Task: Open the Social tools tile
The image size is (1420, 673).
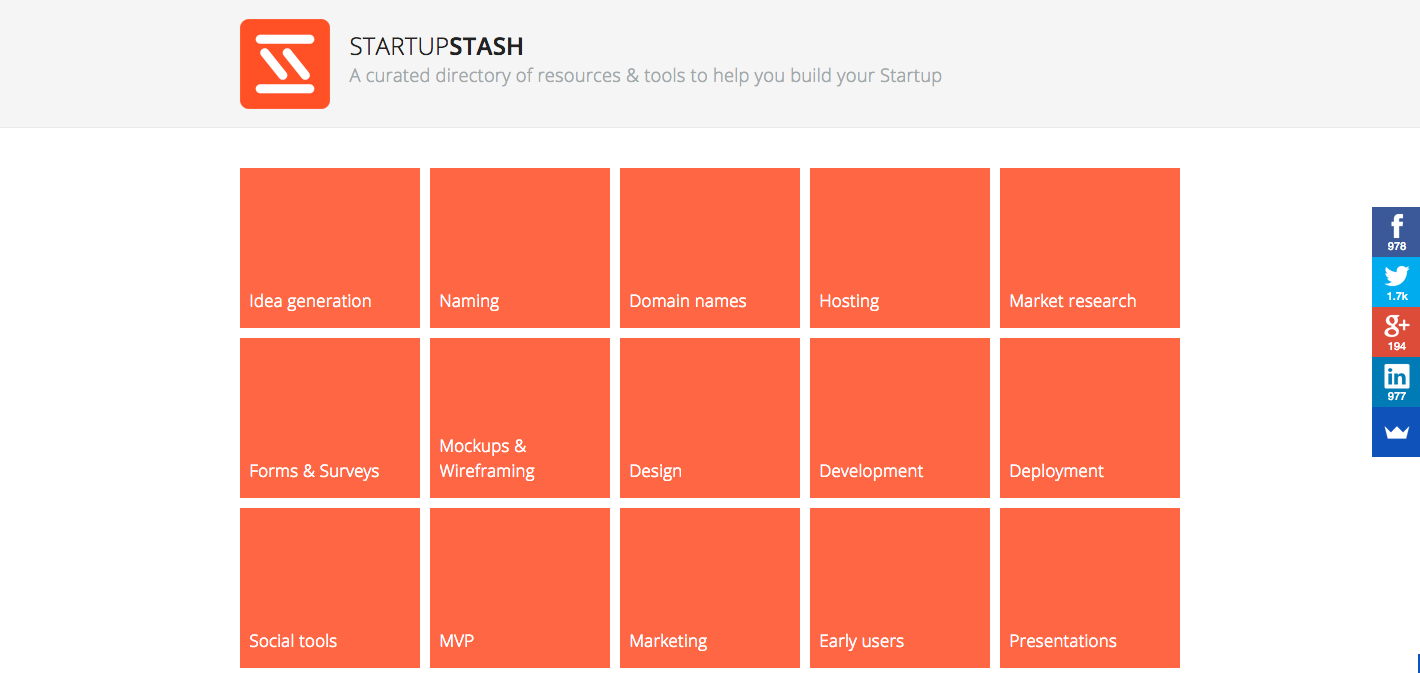Action: click(330, 588)
